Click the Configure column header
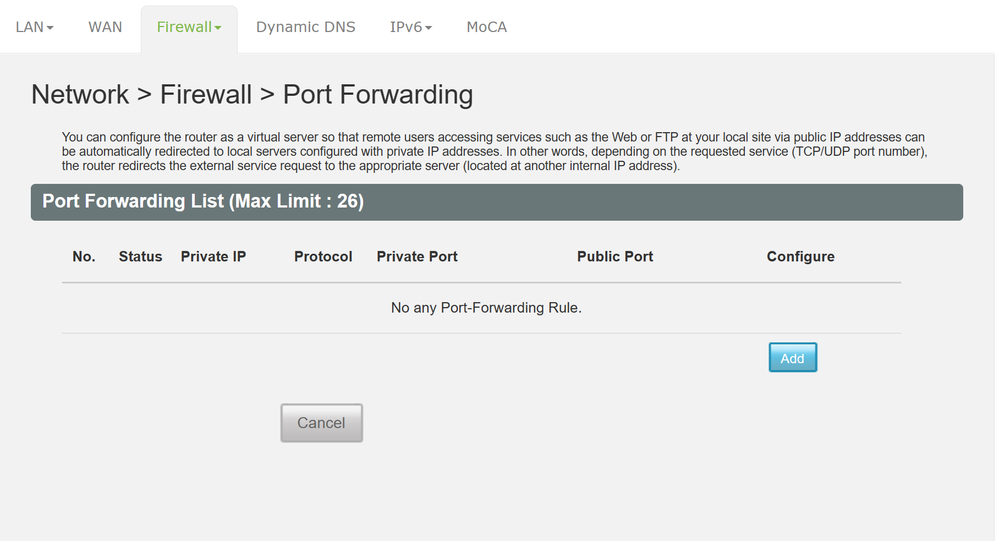Image resolution: width=999 pixels, height=541 pixels. click(800, 257)
